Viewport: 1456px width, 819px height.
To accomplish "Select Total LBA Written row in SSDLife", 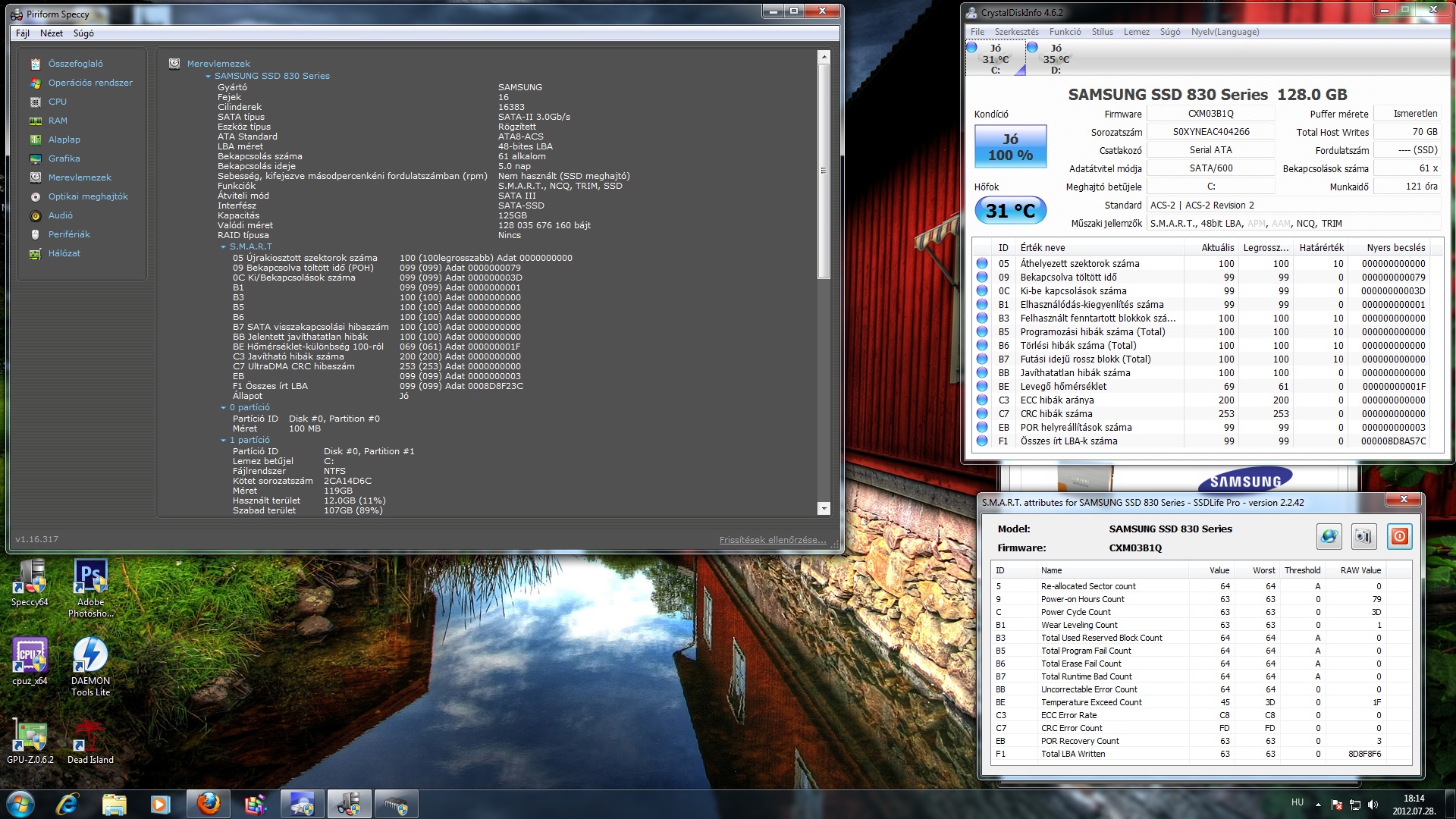I will pos(1202,755).
